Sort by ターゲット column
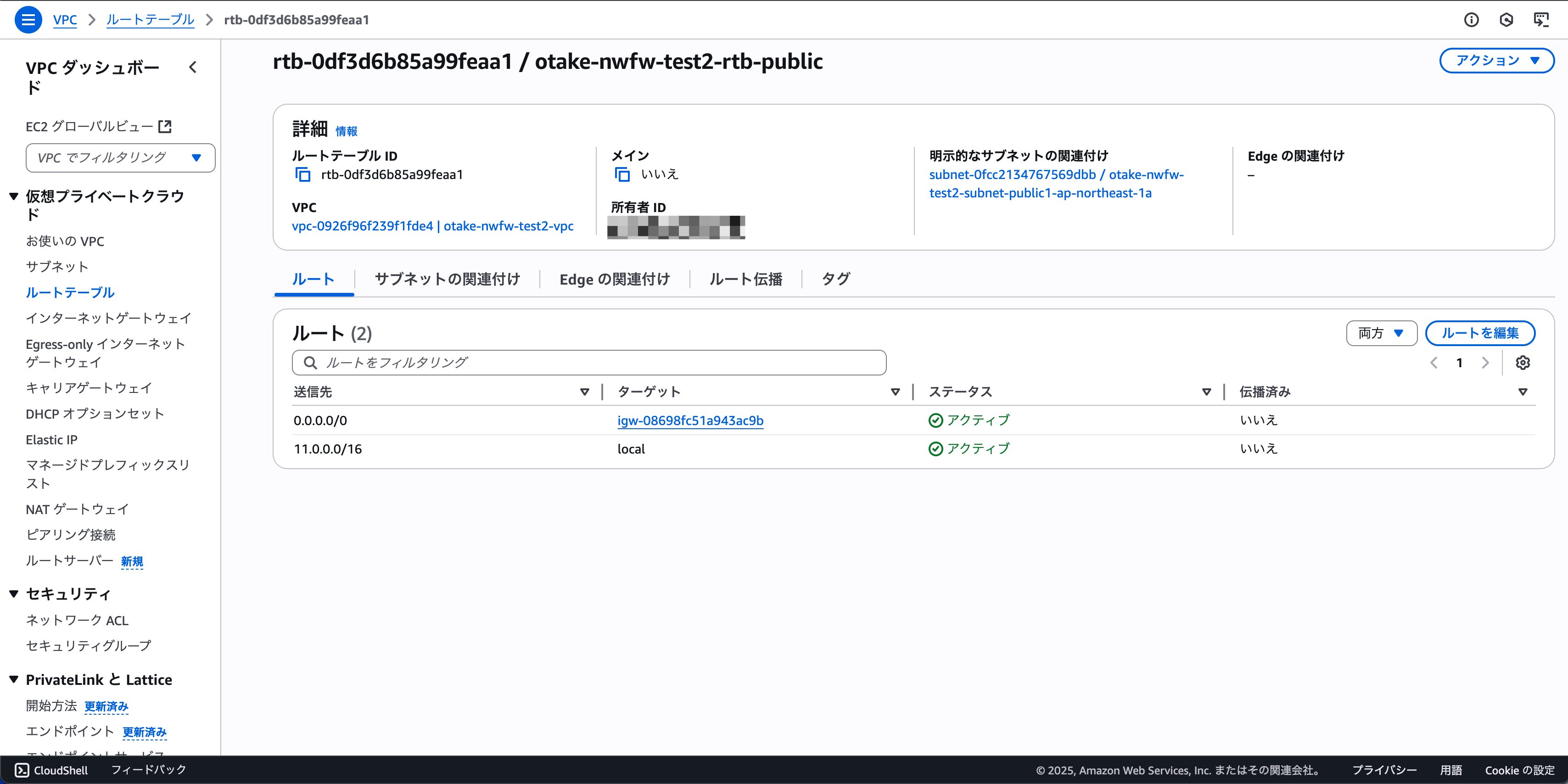This screenshot has width=1568, height=784. tap(896, 392)
